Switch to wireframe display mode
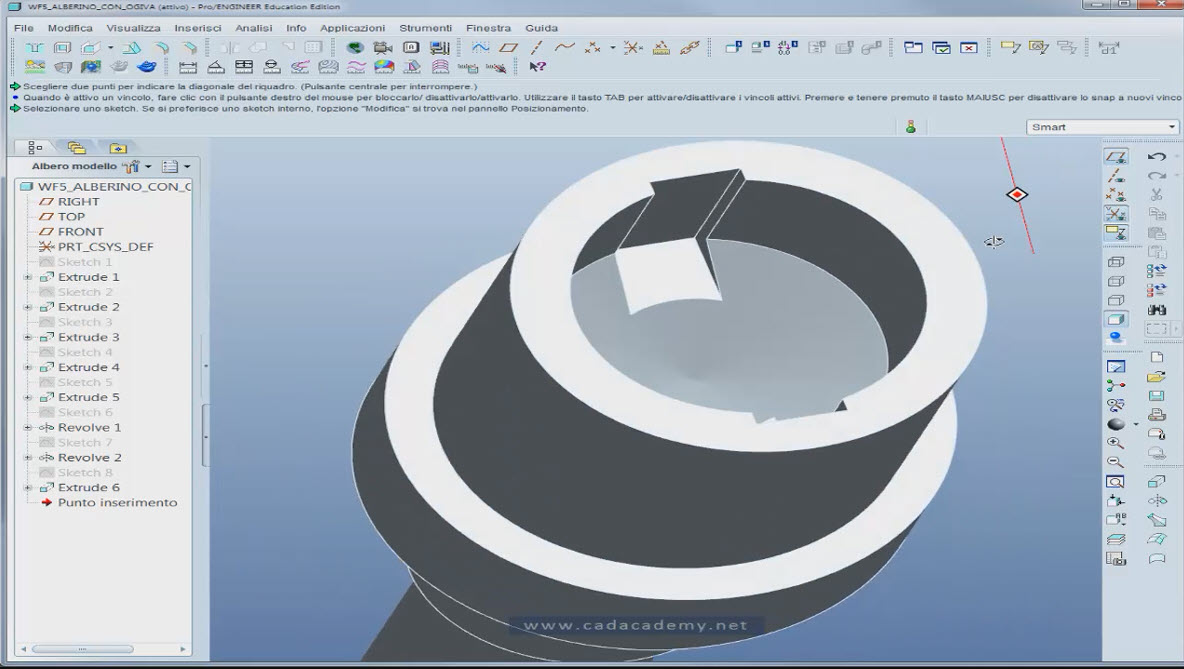The height and width of the screenshot is (669, 1184). coord(1115,262)
